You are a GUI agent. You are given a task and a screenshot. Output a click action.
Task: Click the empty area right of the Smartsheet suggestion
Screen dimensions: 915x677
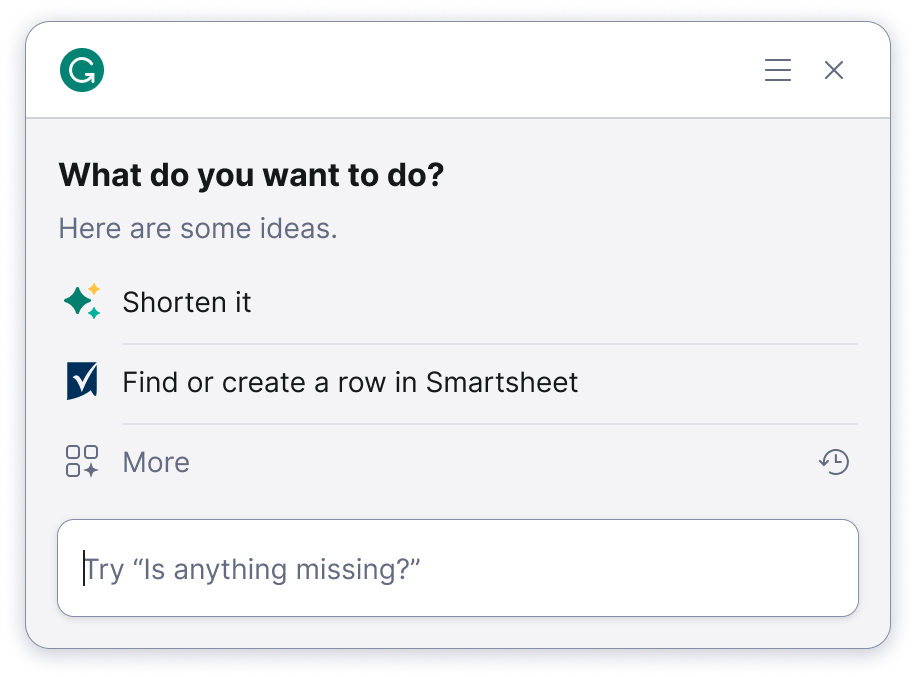(720, 382)
